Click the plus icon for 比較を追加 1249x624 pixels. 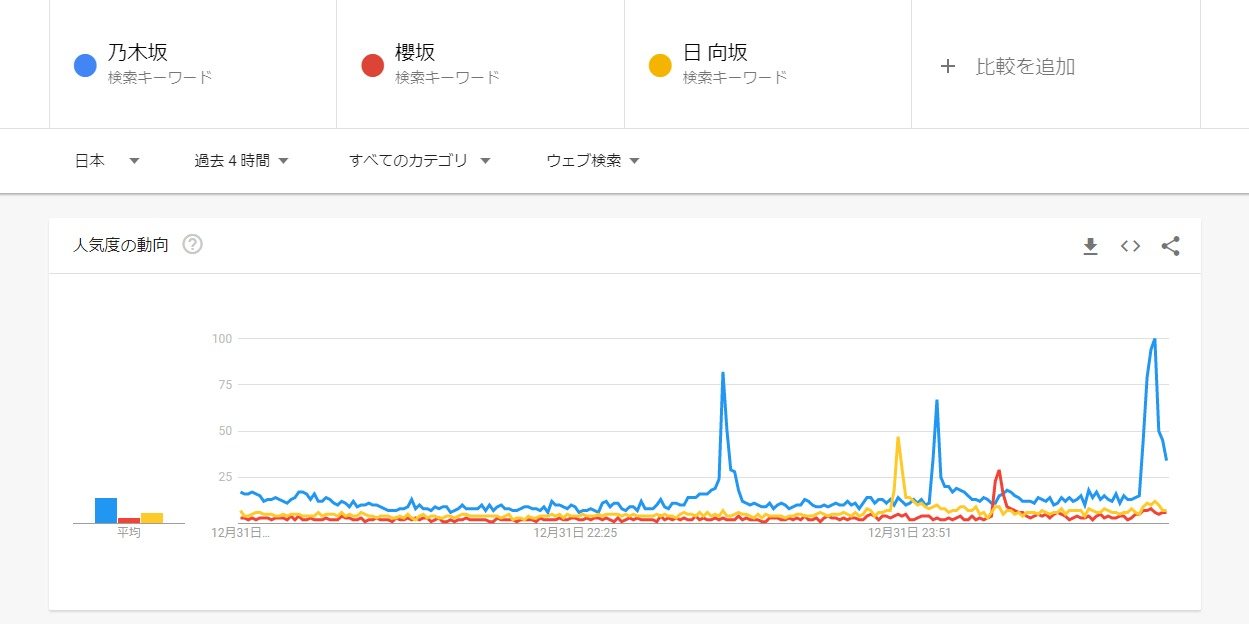click(x=948, y=66)
